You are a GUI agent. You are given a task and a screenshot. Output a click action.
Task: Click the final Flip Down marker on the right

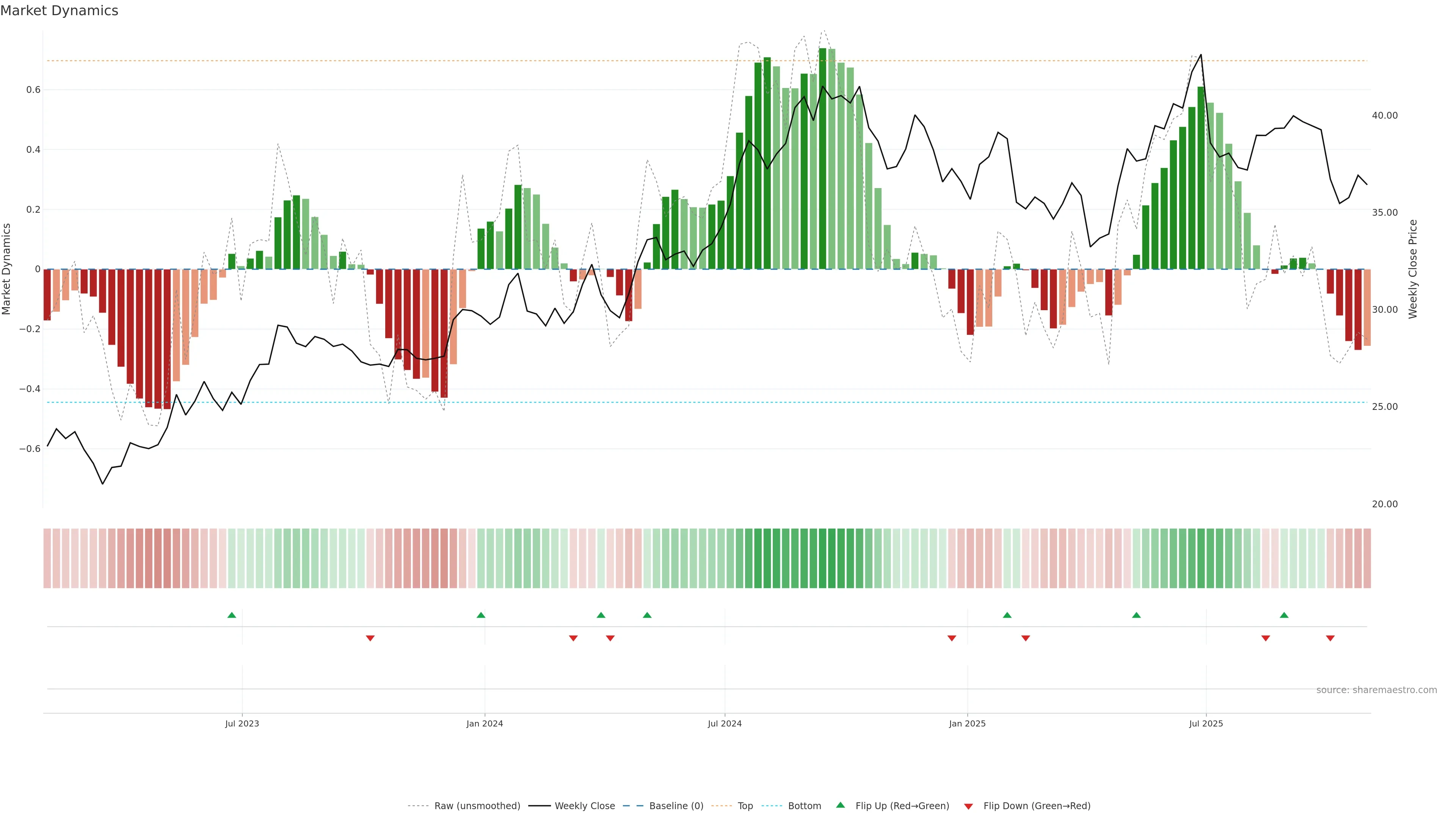coord(1330,638)
